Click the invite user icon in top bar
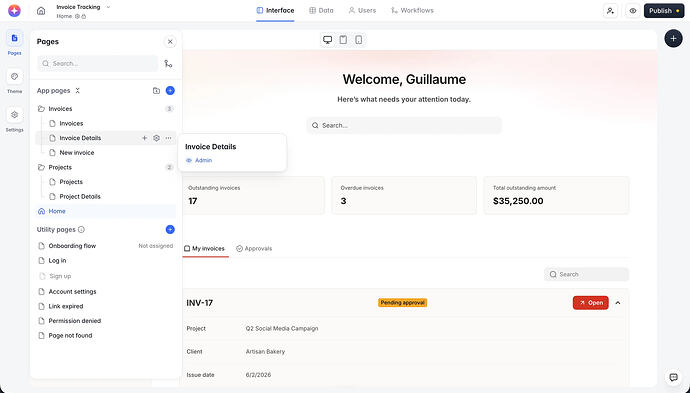690x393 pixels. 610,11
